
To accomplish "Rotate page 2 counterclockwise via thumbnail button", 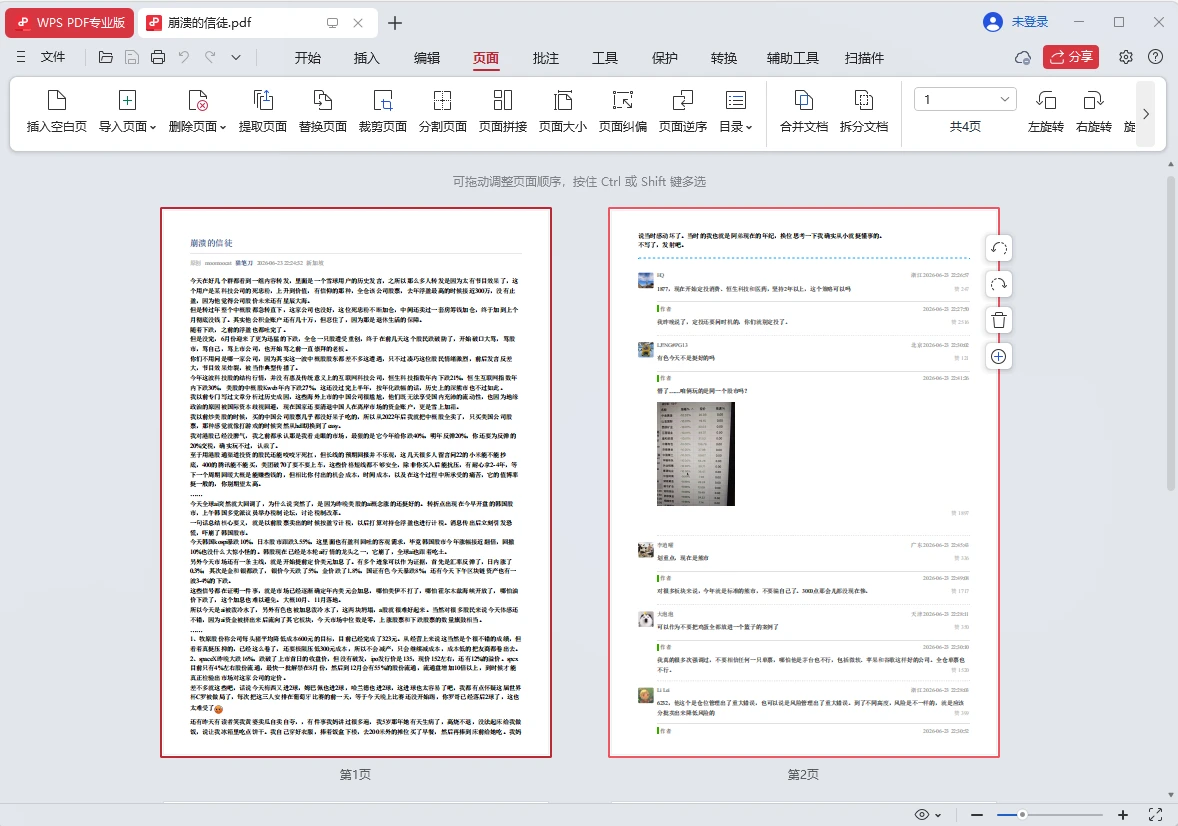I will coord(998,248).
